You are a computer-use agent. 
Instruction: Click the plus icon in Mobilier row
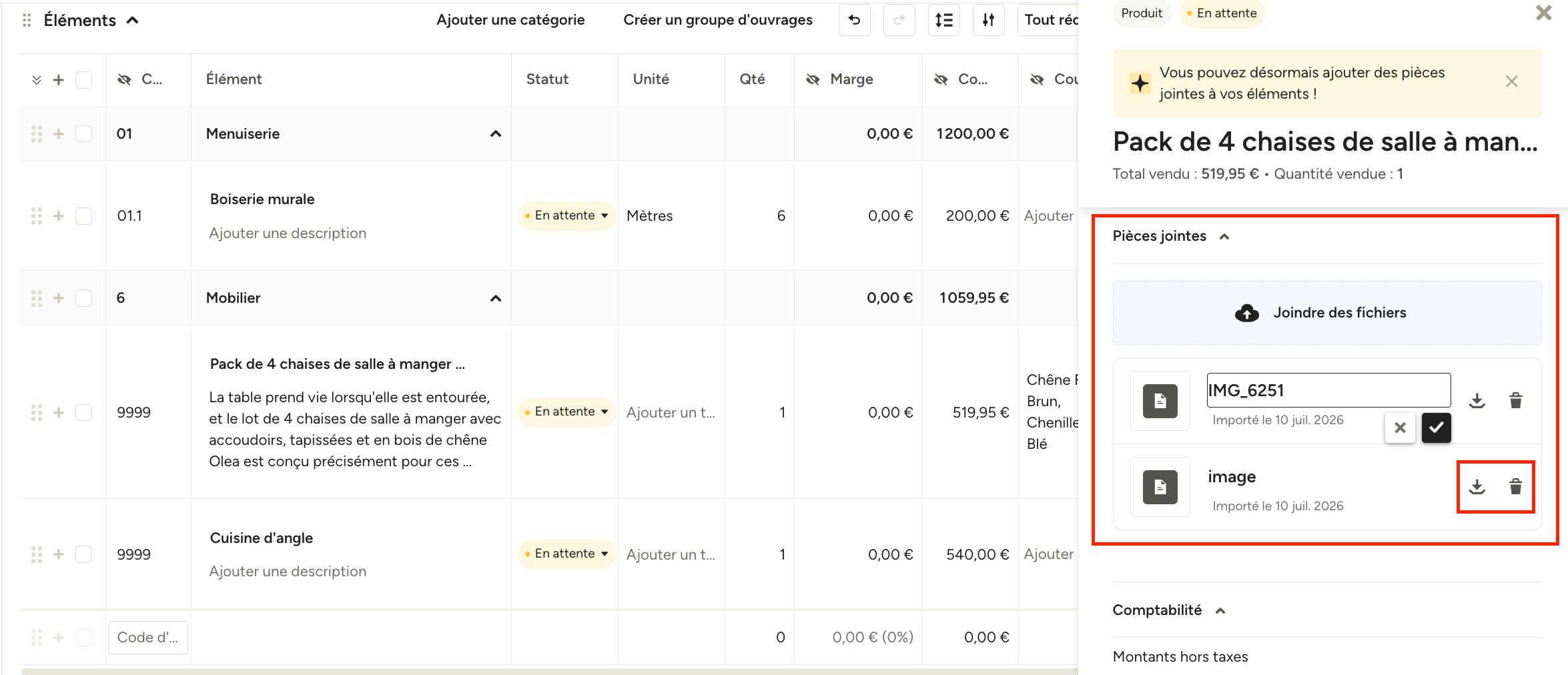59,298
